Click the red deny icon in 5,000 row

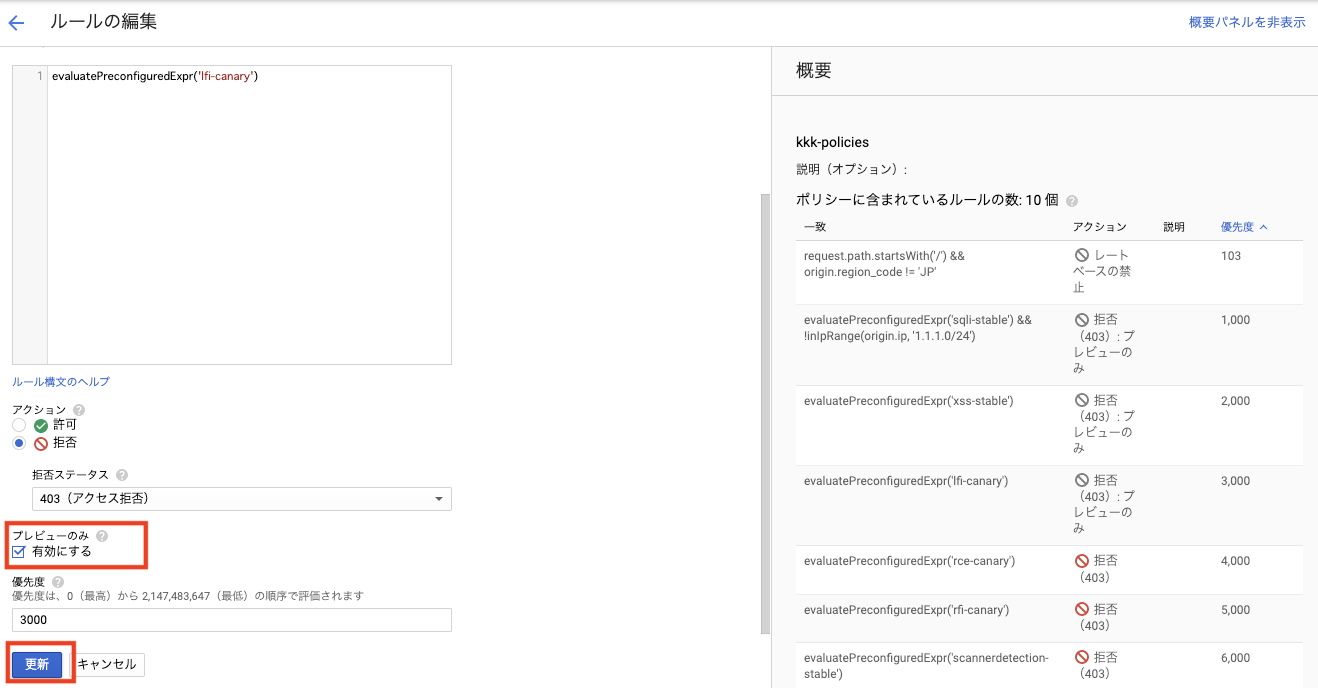[1081, 609]
